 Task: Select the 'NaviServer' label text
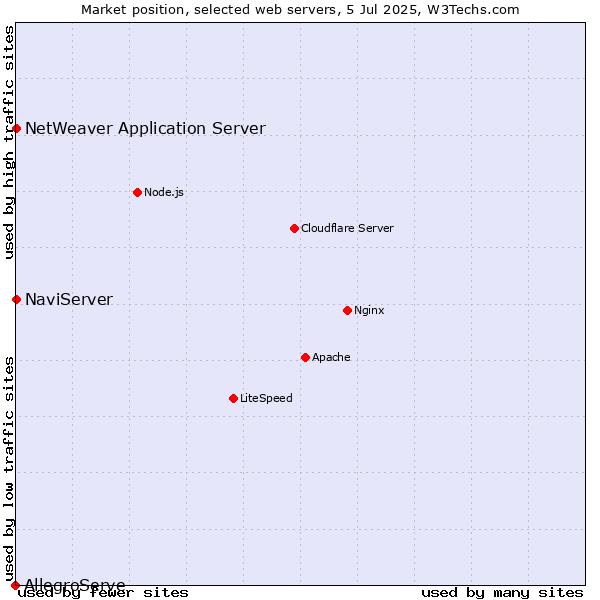click(69, 300)
